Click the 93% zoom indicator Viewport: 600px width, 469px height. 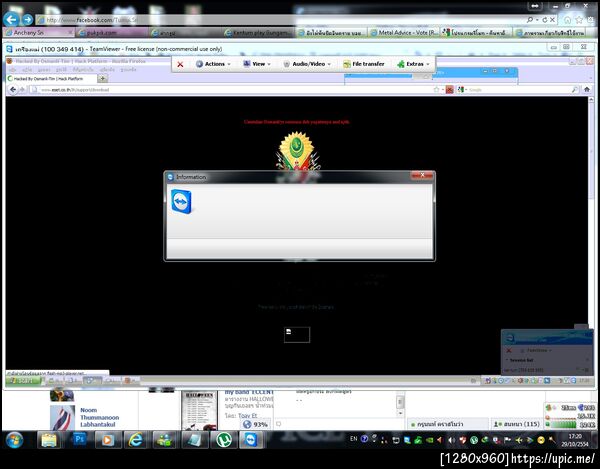point(255,424)
